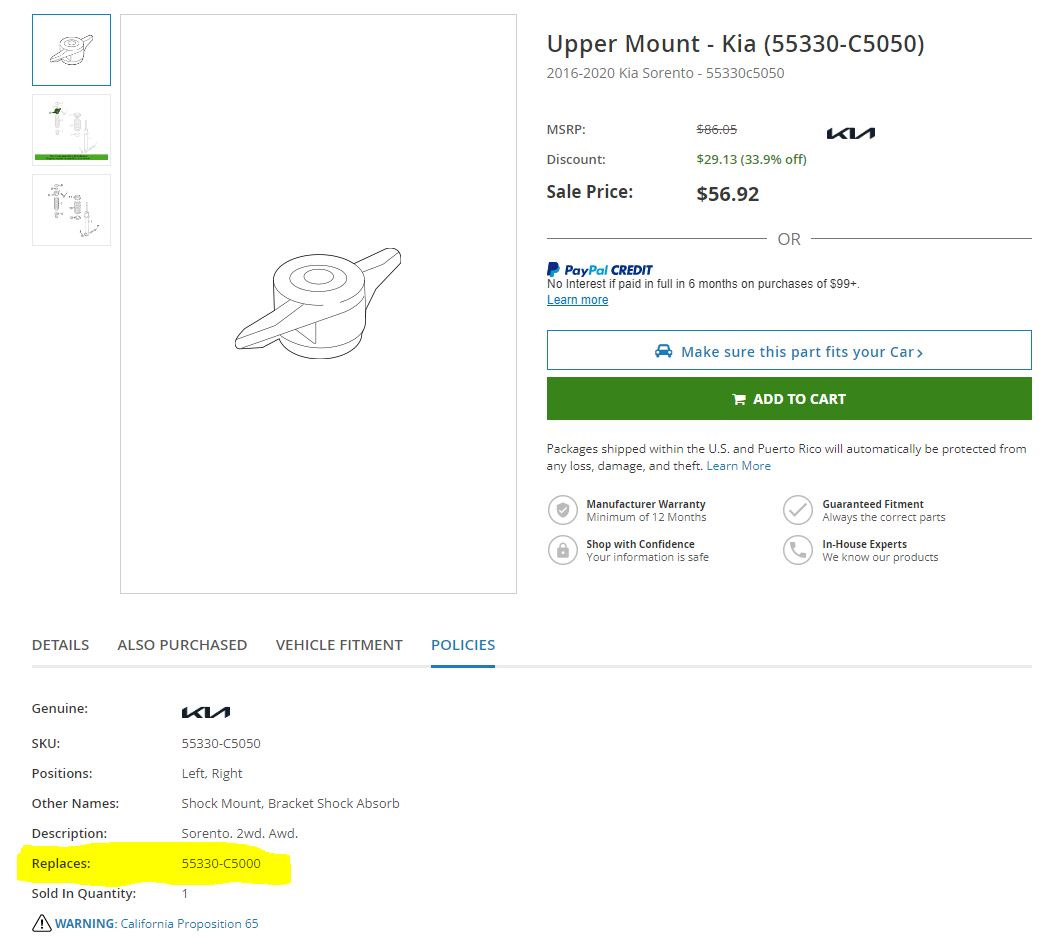Click the Manufacturer Warranty shield icon
This screenshot has width=1061, height=946.
(x=563, y=510)
